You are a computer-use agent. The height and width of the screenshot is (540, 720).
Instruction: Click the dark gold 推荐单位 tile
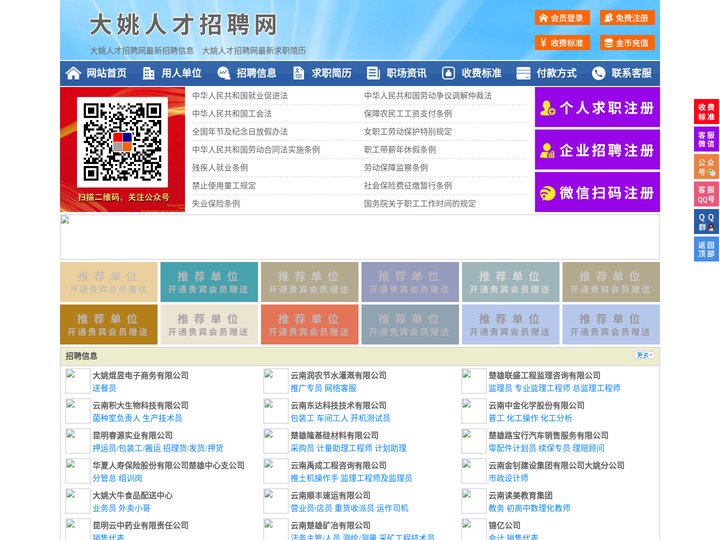[x=109, y=324]
